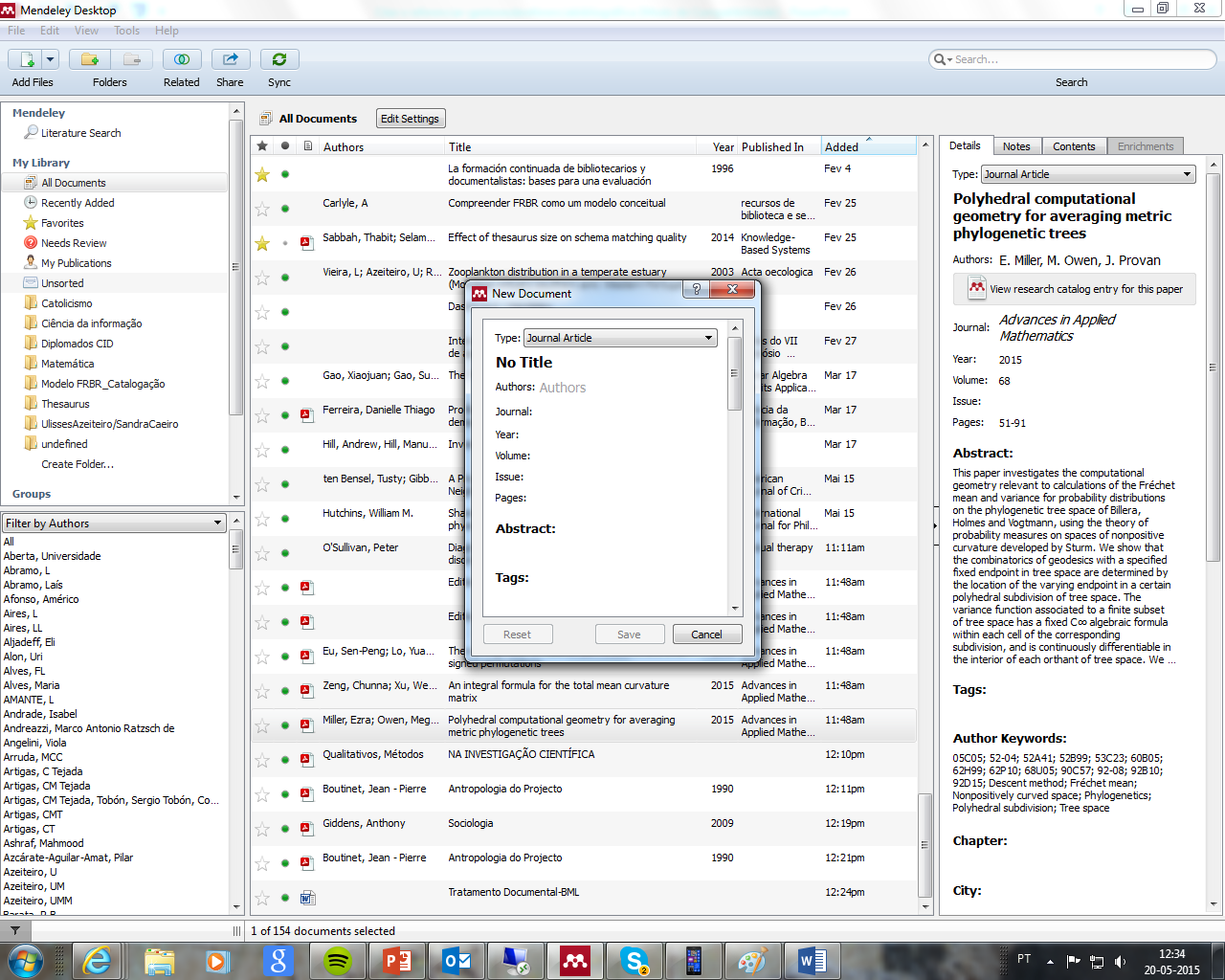Click help question mark in New Document dialog

(697, 289)
